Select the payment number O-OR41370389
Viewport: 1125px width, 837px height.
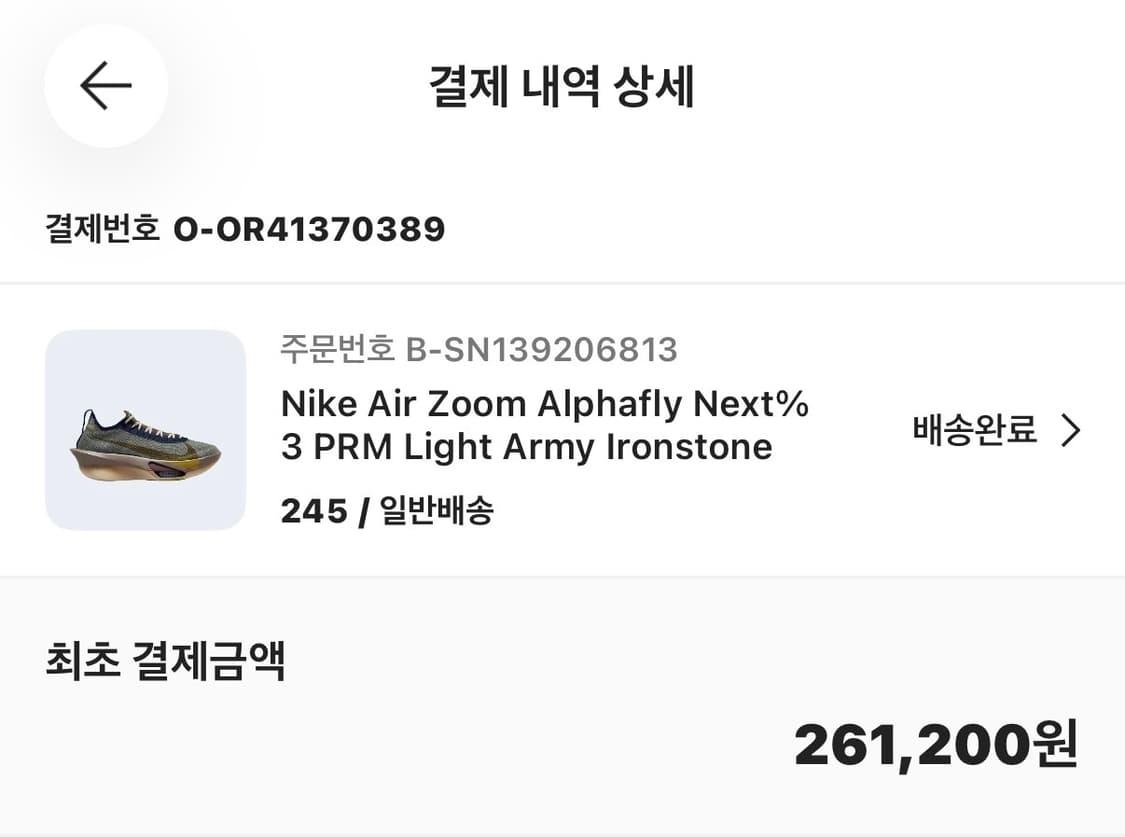click(311, 228)
